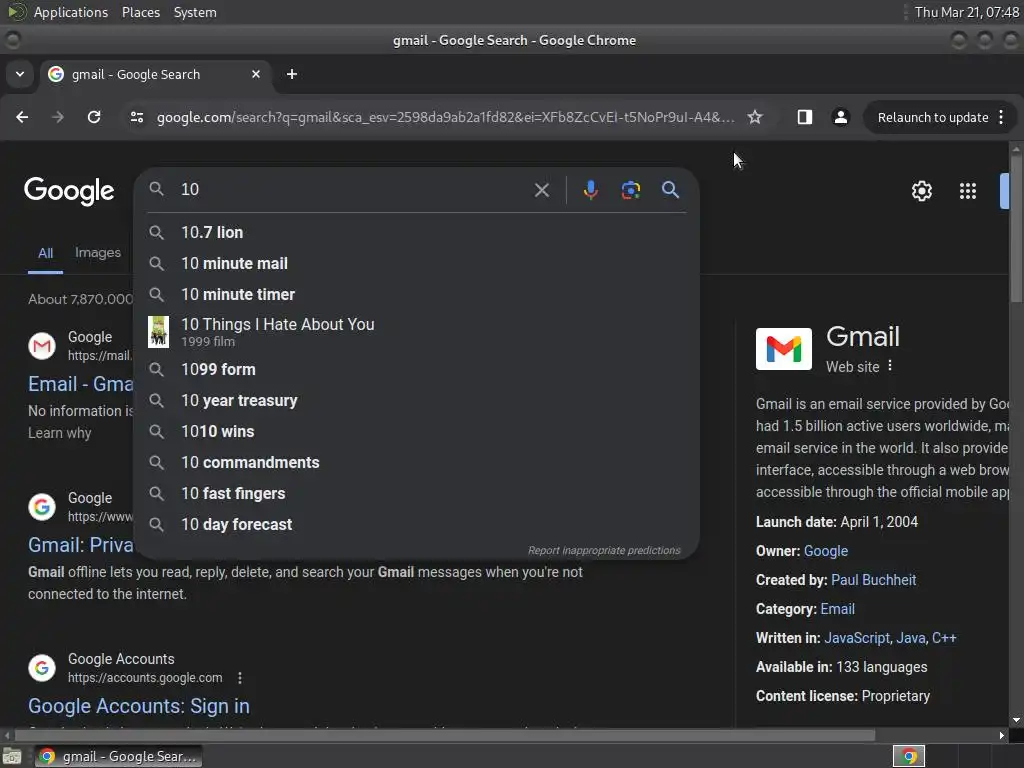Clear search box with X icon
This screenshot has width=1024, height=768.
tap(541, 190)
